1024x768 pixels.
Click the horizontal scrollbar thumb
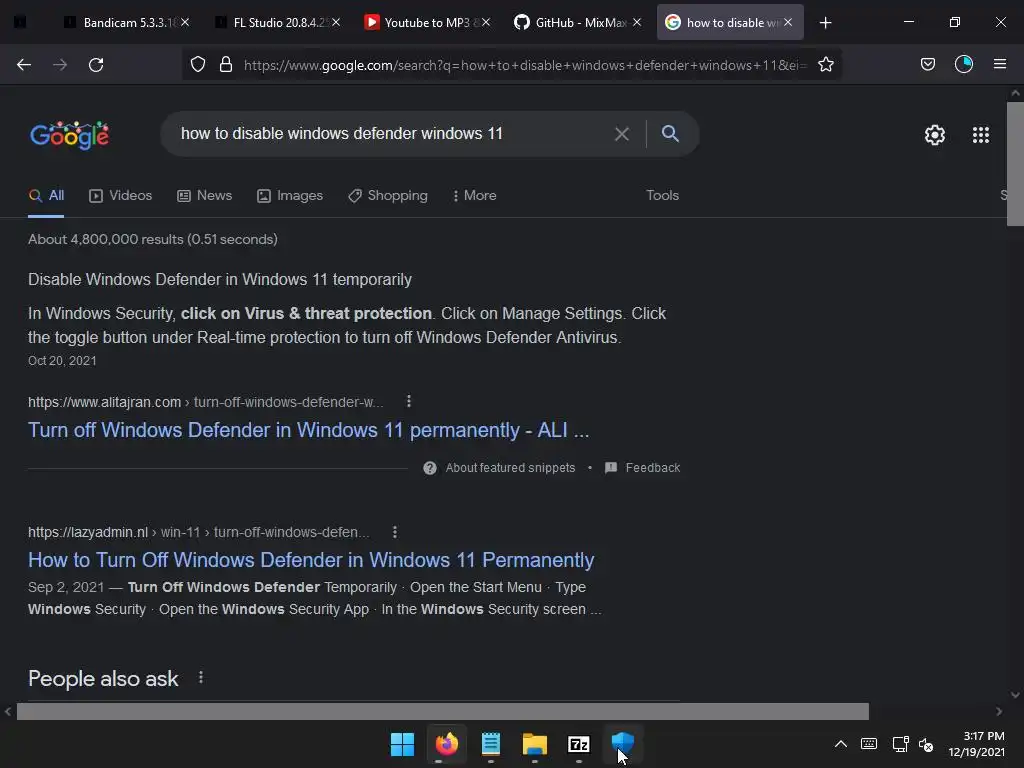443,711
